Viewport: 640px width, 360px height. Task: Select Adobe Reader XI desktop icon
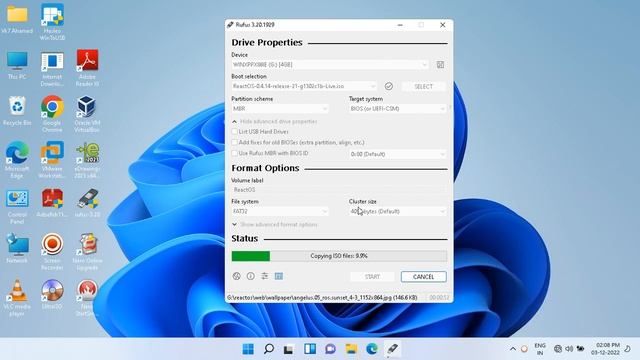[87, 68]
